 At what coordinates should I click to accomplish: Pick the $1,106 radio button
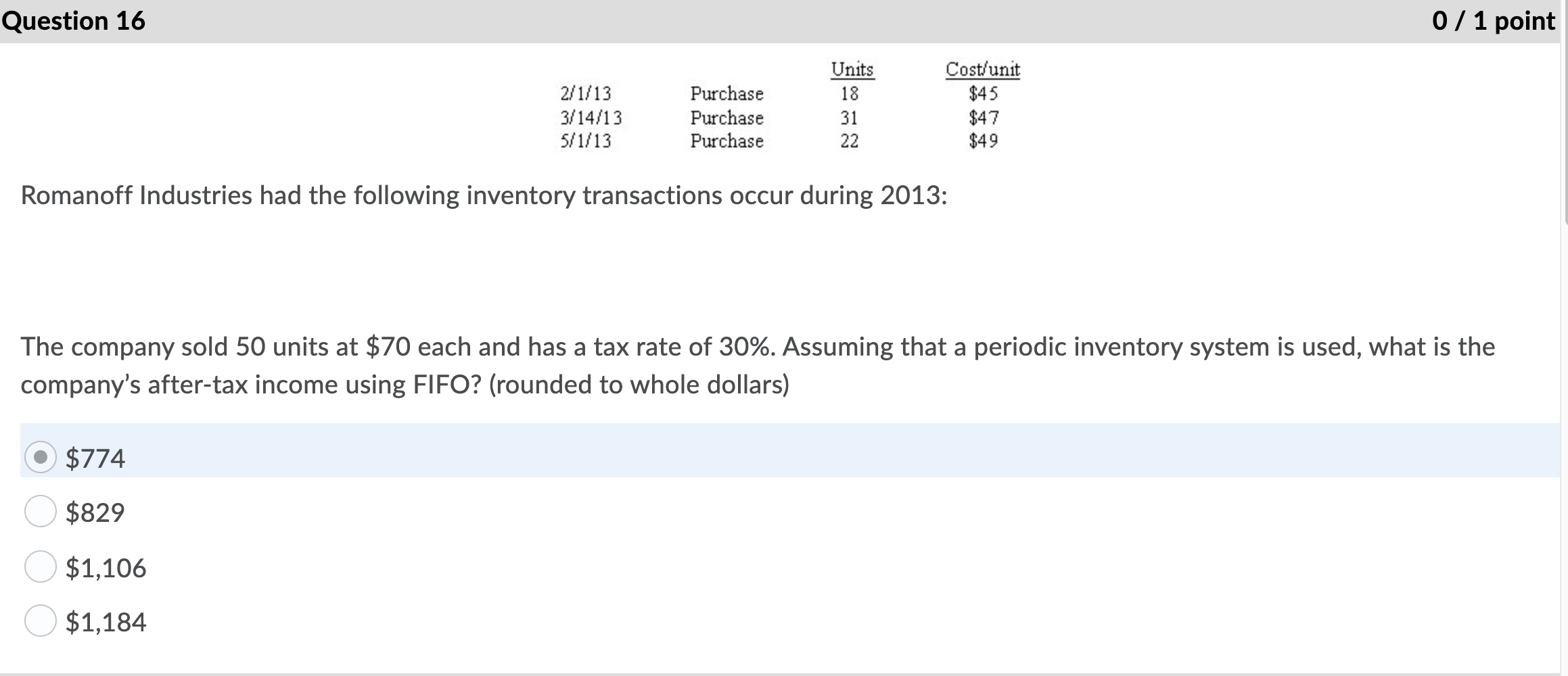[40, 568]
